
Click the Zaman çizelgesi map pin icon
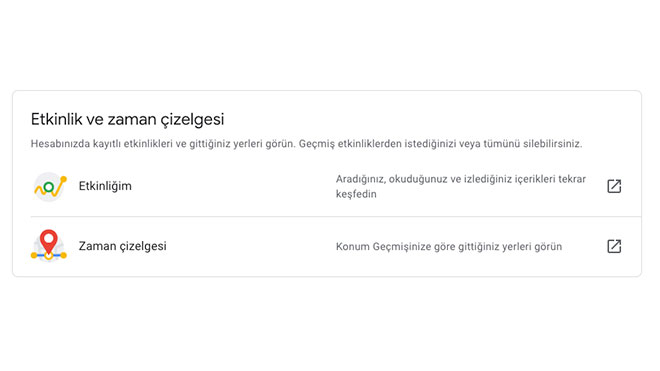tap(49, 246)
